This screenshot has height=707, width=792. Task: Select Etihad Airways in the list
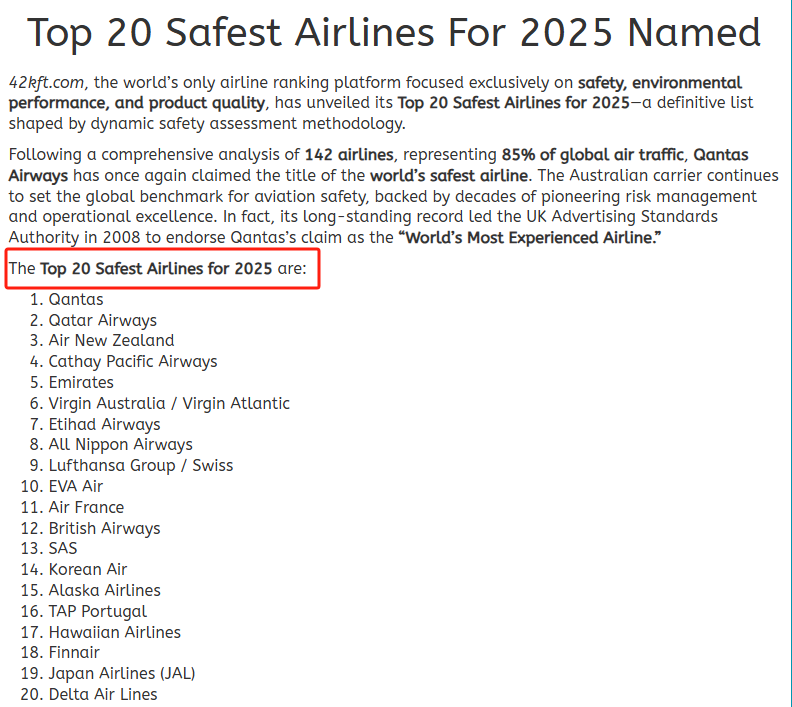104,425
